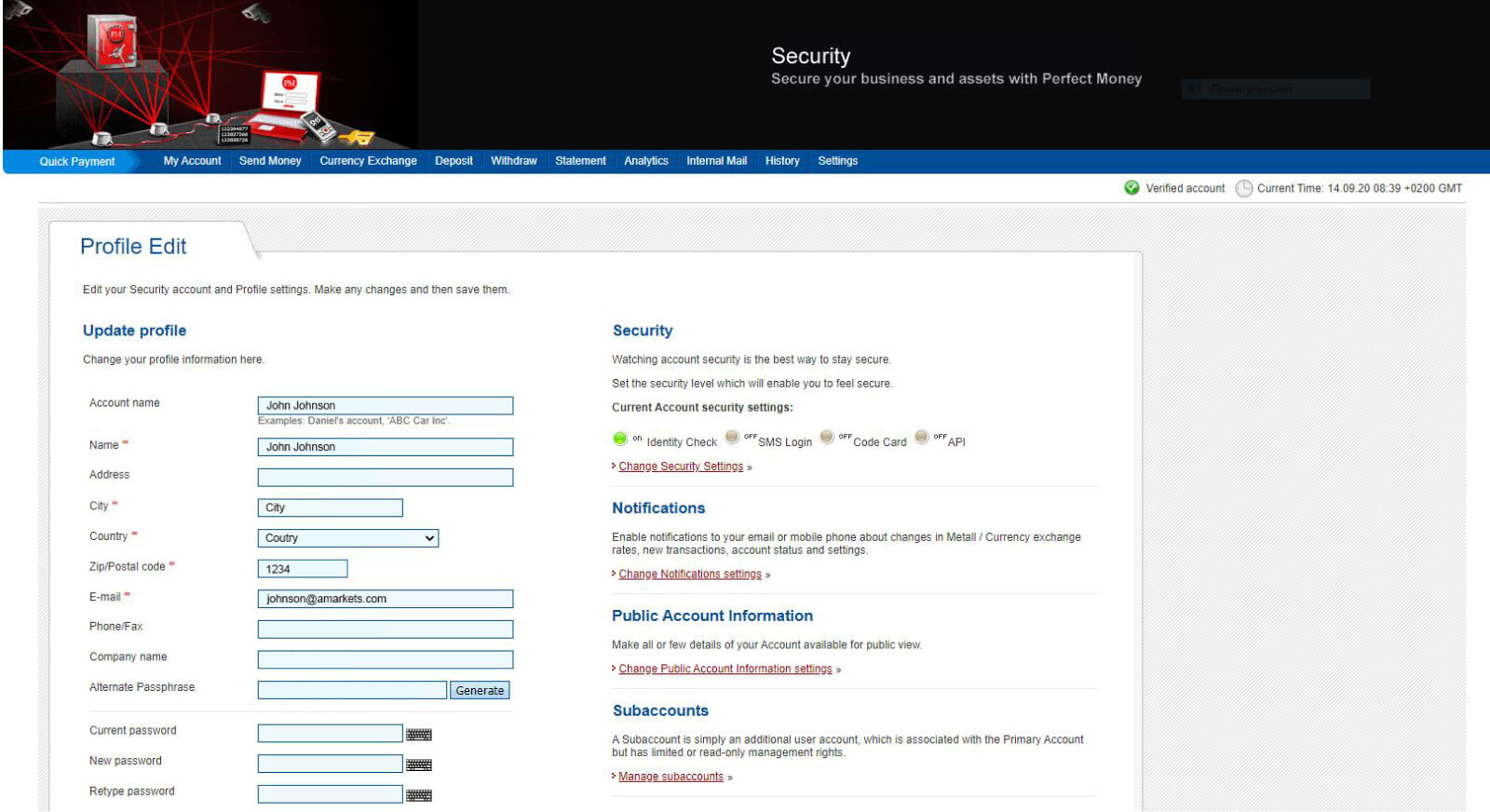Screen dimensions: 1490x812
Task: Click the API off status indicator
Action: (x=922, y=438)
